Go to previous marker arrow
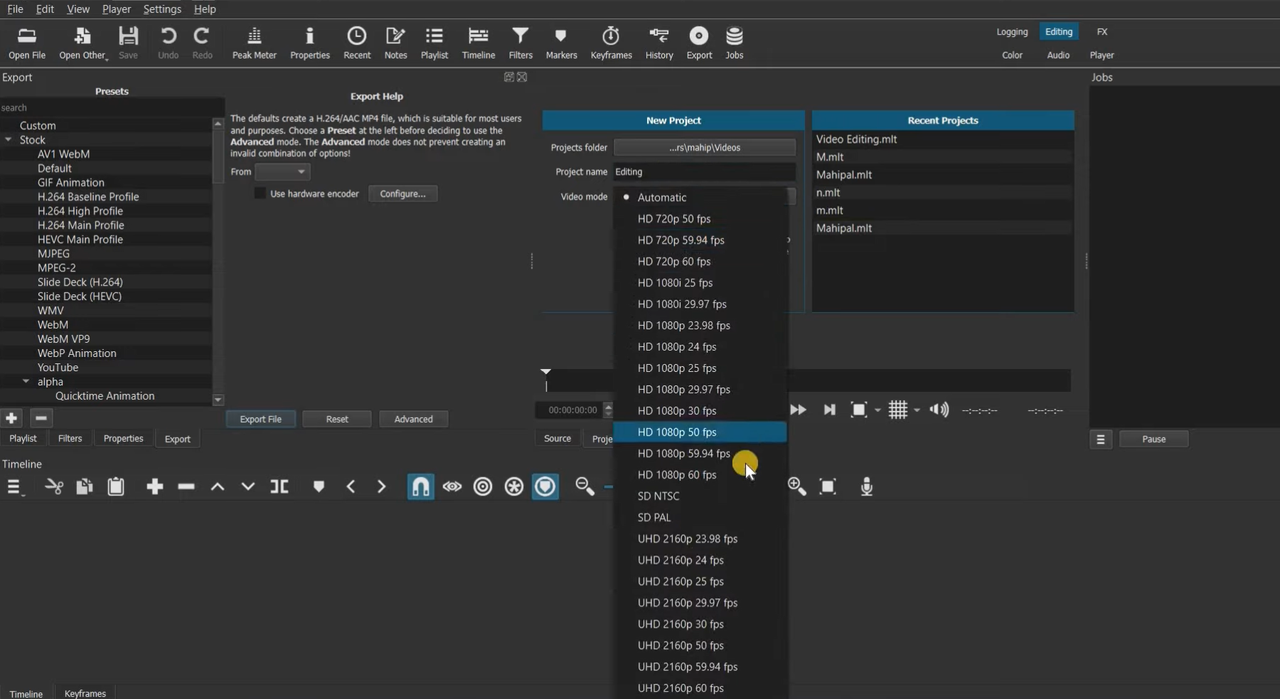Viewport: 1280px width, 699px height. pos(350,487)
